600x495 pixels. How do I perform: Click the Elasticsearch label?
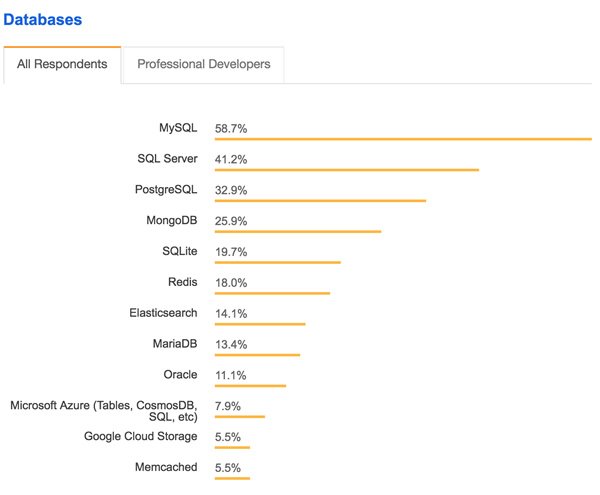tap(163, 313)
